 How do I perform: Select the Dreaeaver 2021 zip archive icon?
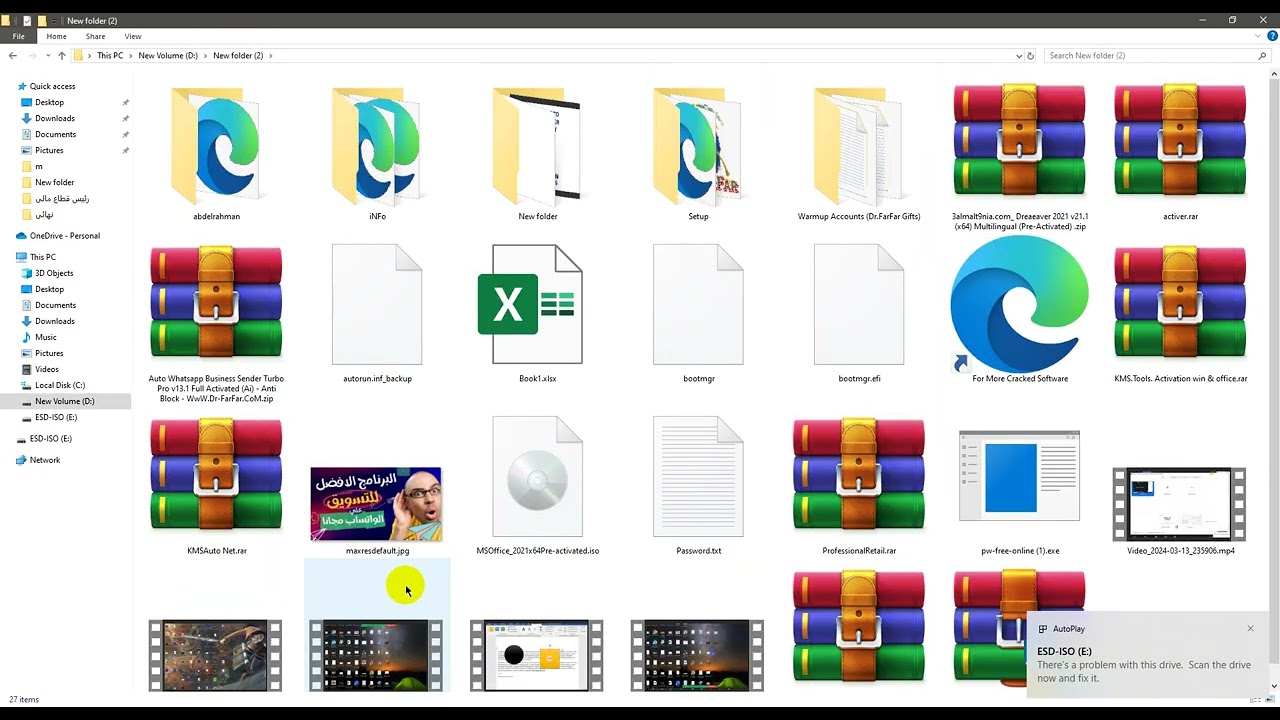click(x=1019, y=140)
